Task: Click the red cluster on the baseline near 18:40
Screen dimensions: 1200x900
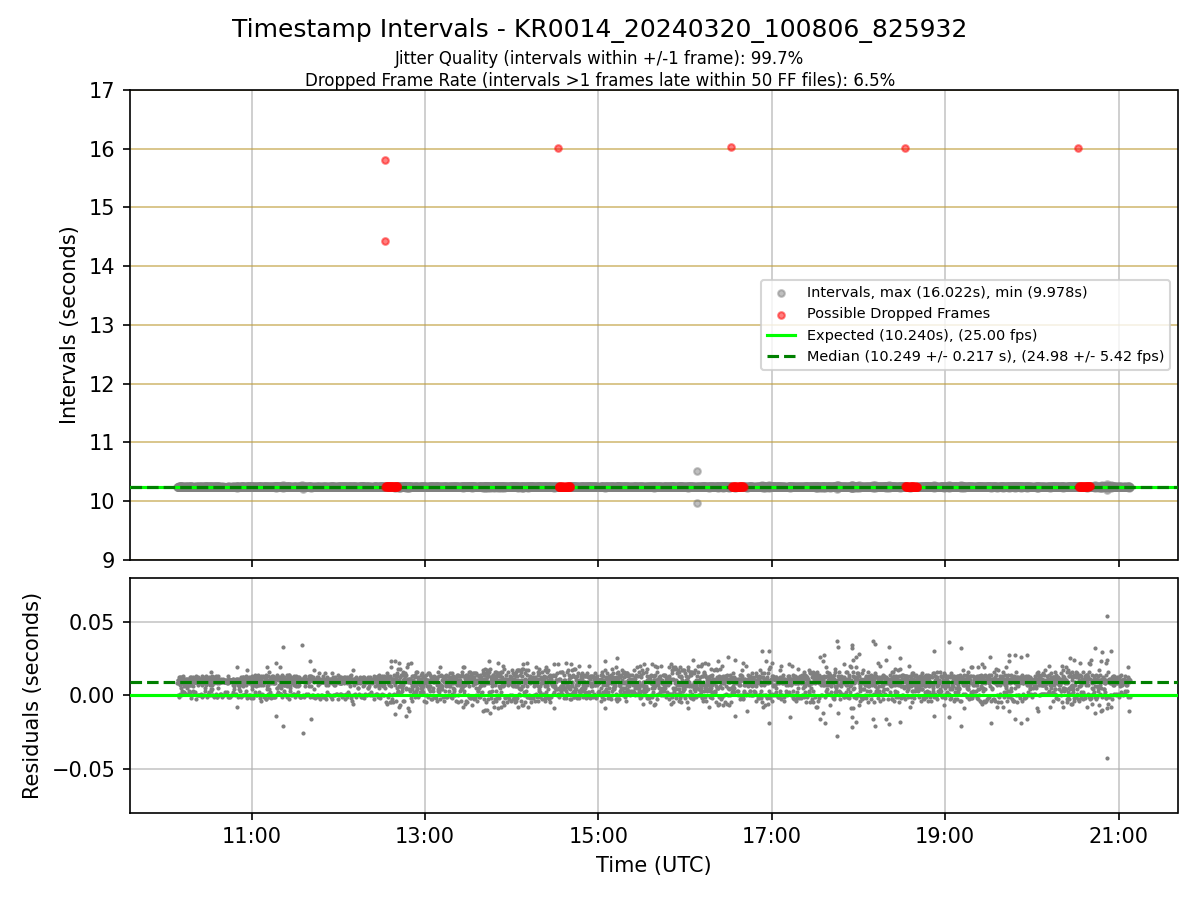Action: tap(912, 487)
